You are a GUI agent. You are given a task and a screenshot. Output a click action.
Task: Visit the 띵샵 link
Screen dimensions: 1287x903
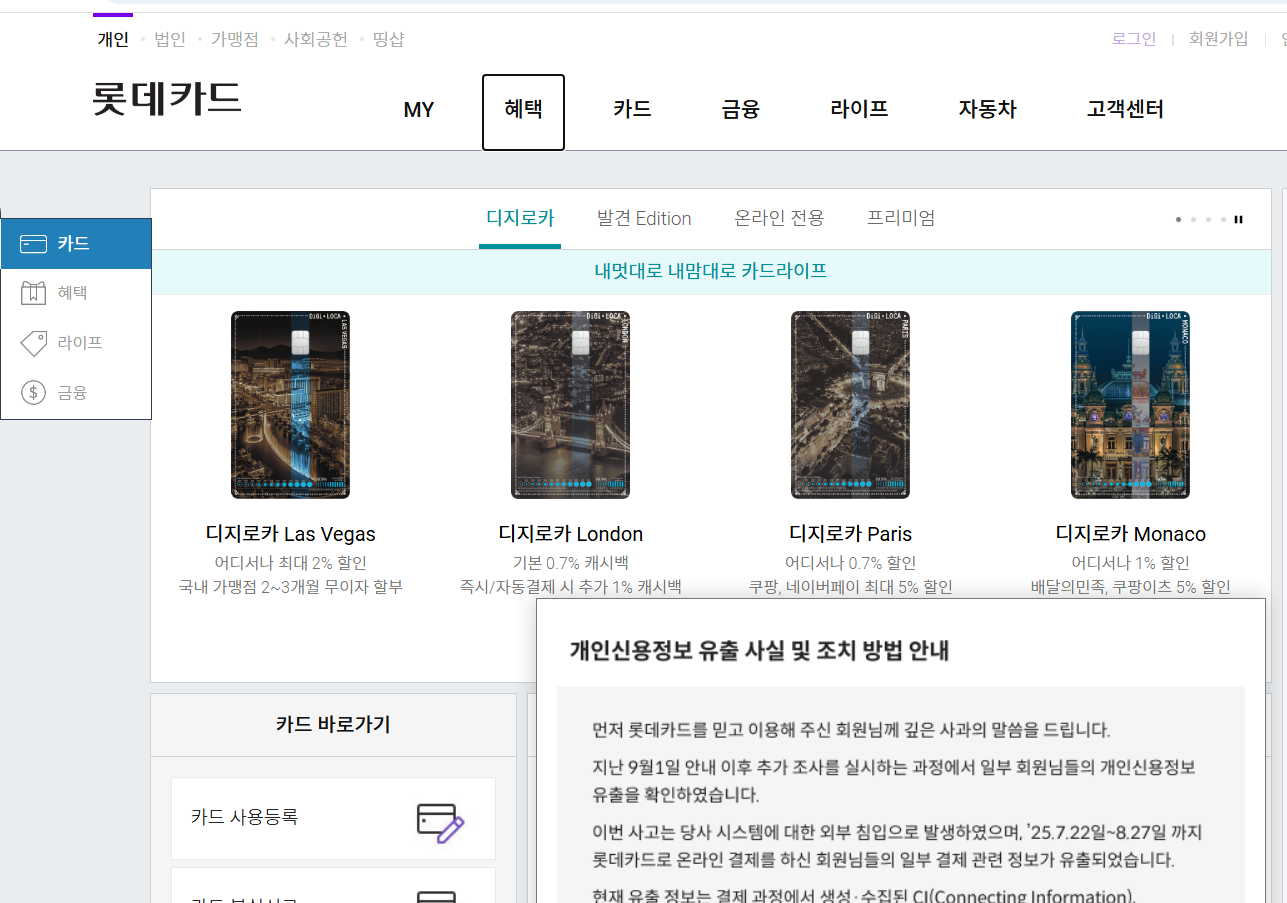click(388, 39)
